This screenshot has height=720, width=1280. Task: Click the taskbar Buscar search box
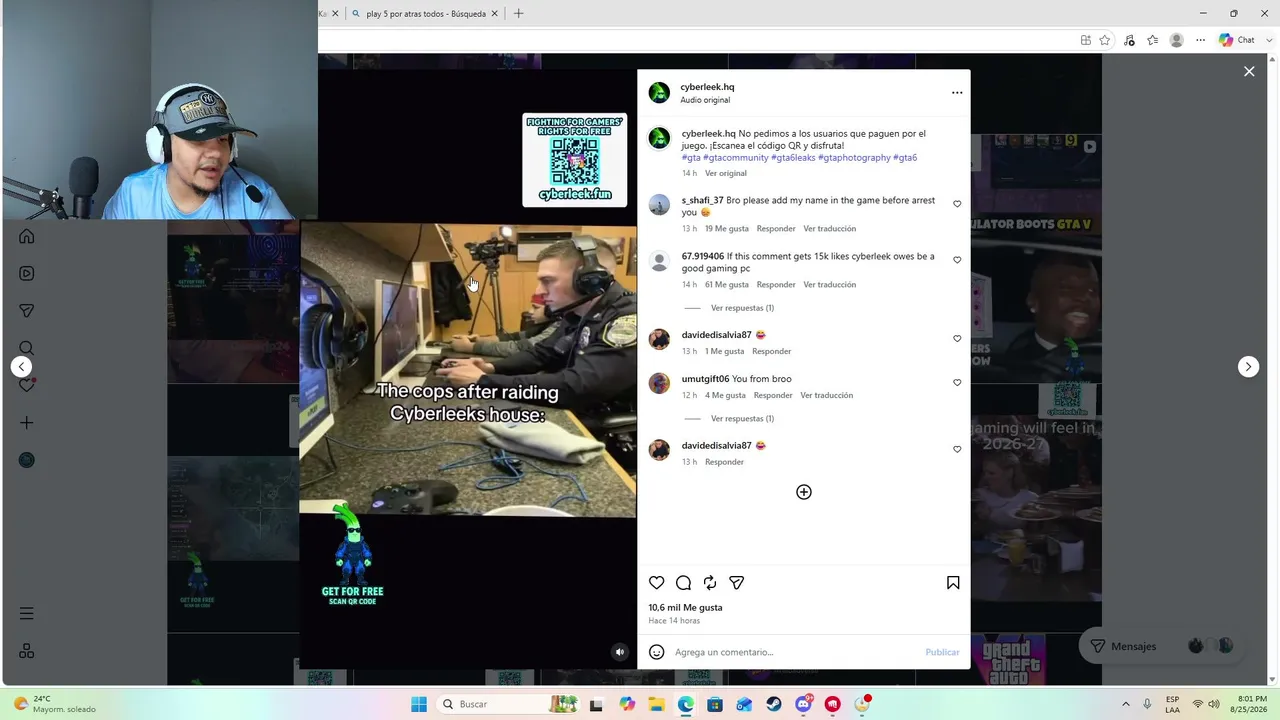509,704
